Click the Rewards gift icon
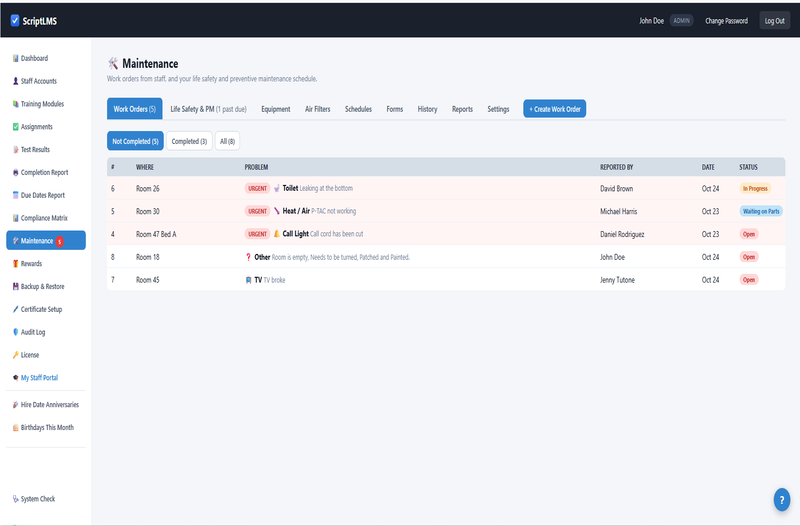Viewport: 800px width, 526px height. (15, 264)
